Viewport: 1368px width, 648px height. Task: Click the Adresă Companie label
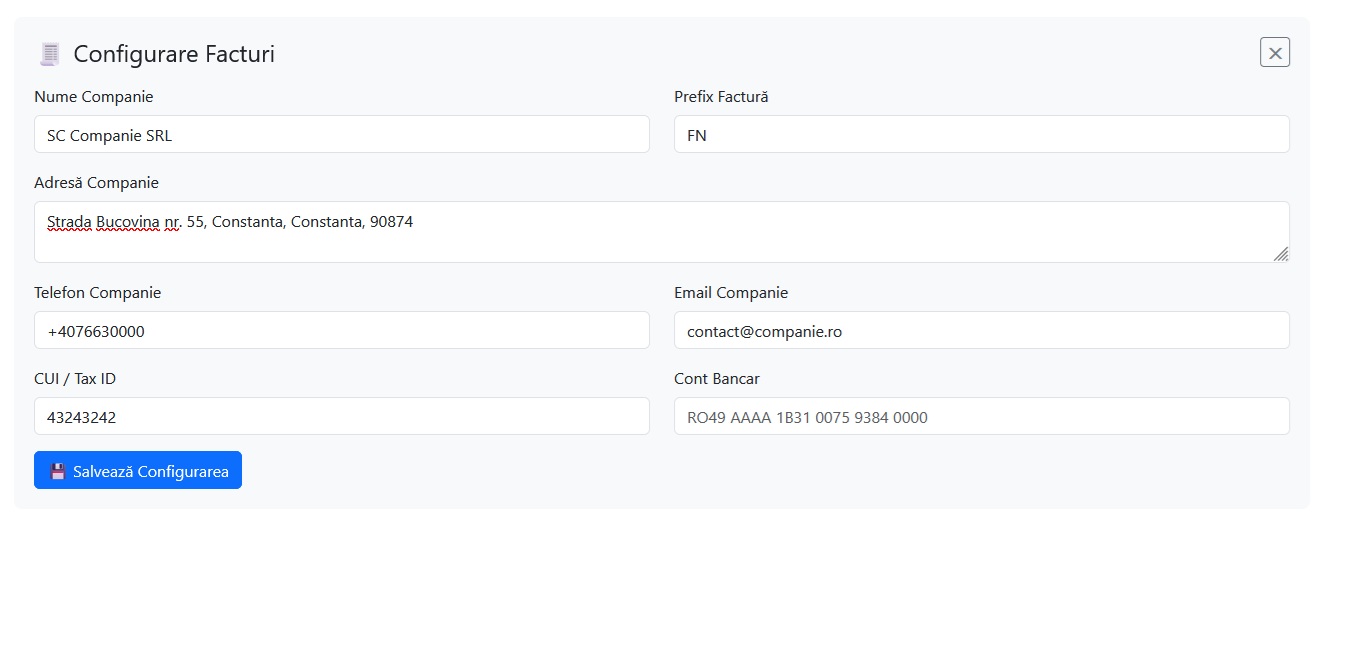tap(96, 183)
